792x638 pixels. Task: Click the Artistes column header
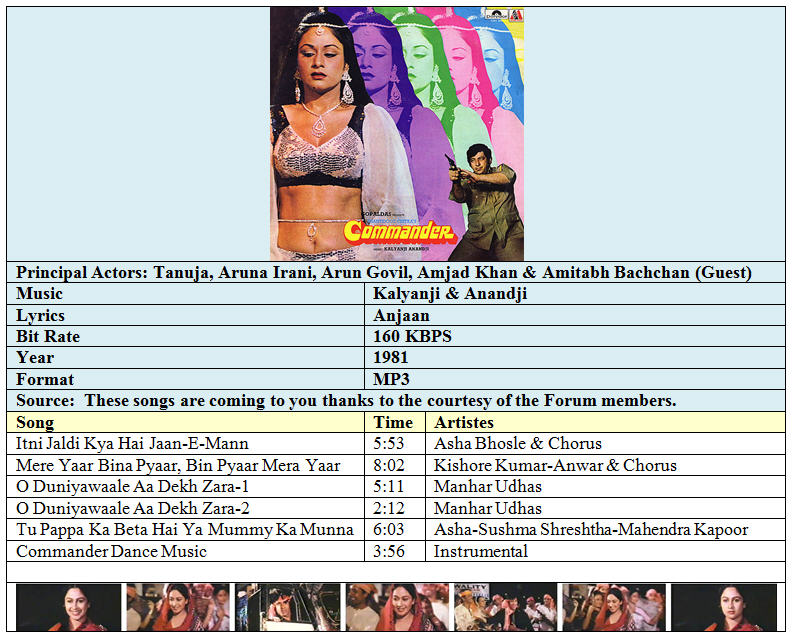click(606, 422)
